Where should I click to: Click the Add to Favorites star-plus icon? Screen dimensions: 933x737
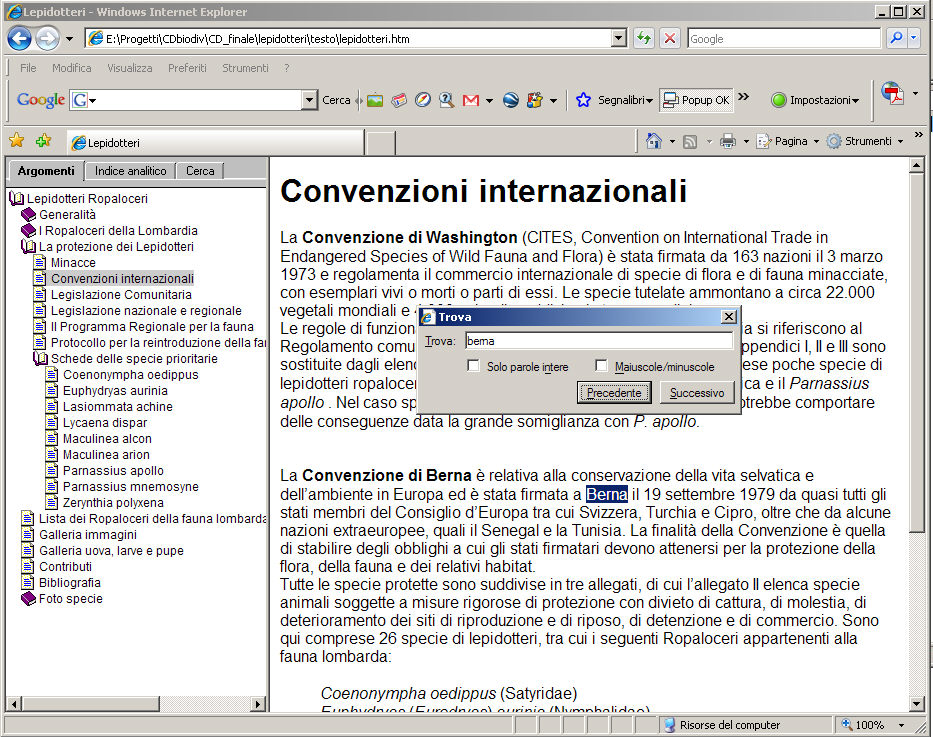[x=43, y=141]
